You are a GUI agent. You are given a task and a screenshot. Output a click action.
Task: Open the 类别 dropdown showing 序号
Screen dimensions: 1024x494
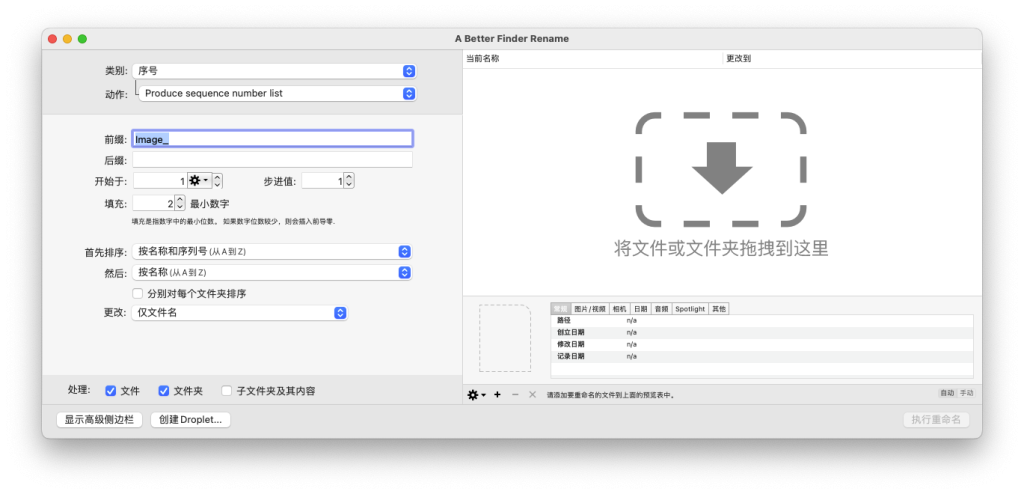tap(274, 71)
